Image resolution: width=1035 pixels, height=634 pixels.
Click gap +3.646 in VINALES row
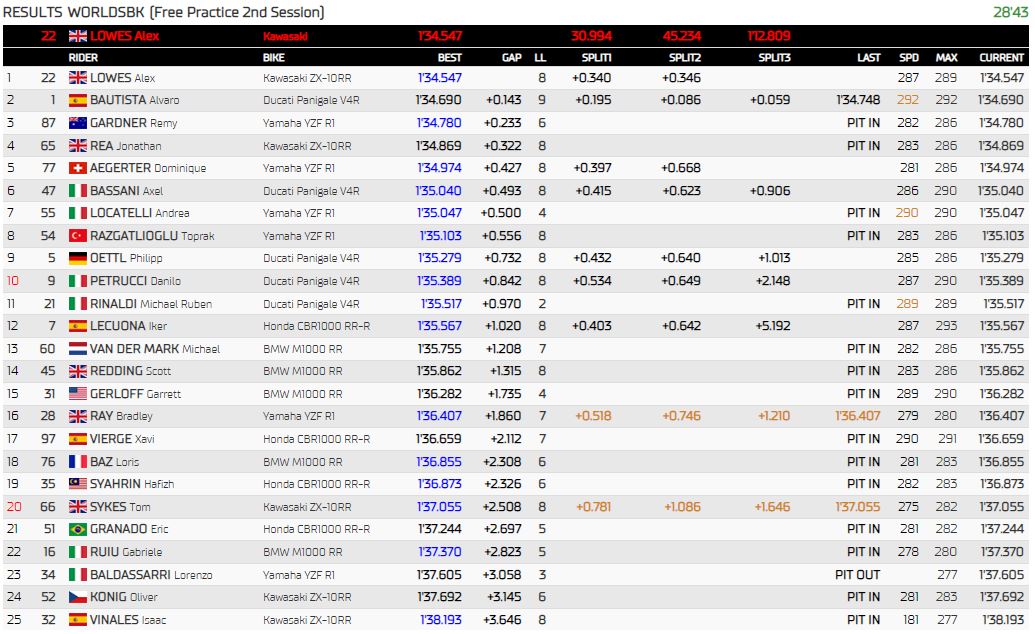point(502,619)
